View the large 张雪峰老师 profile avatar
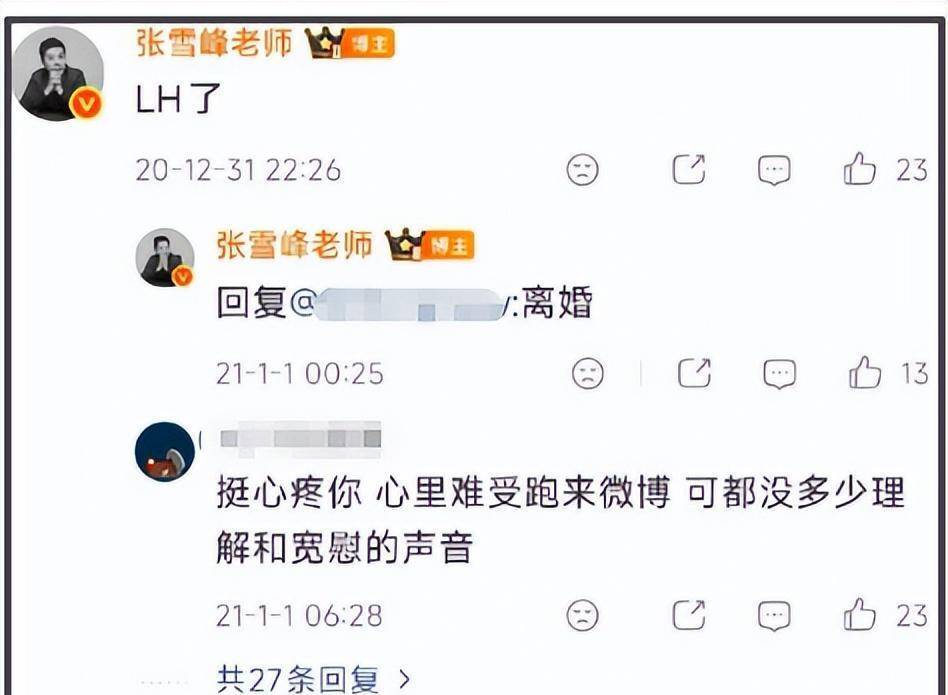The height and width of the screenshot is (695, 948). tap(58, 74)
